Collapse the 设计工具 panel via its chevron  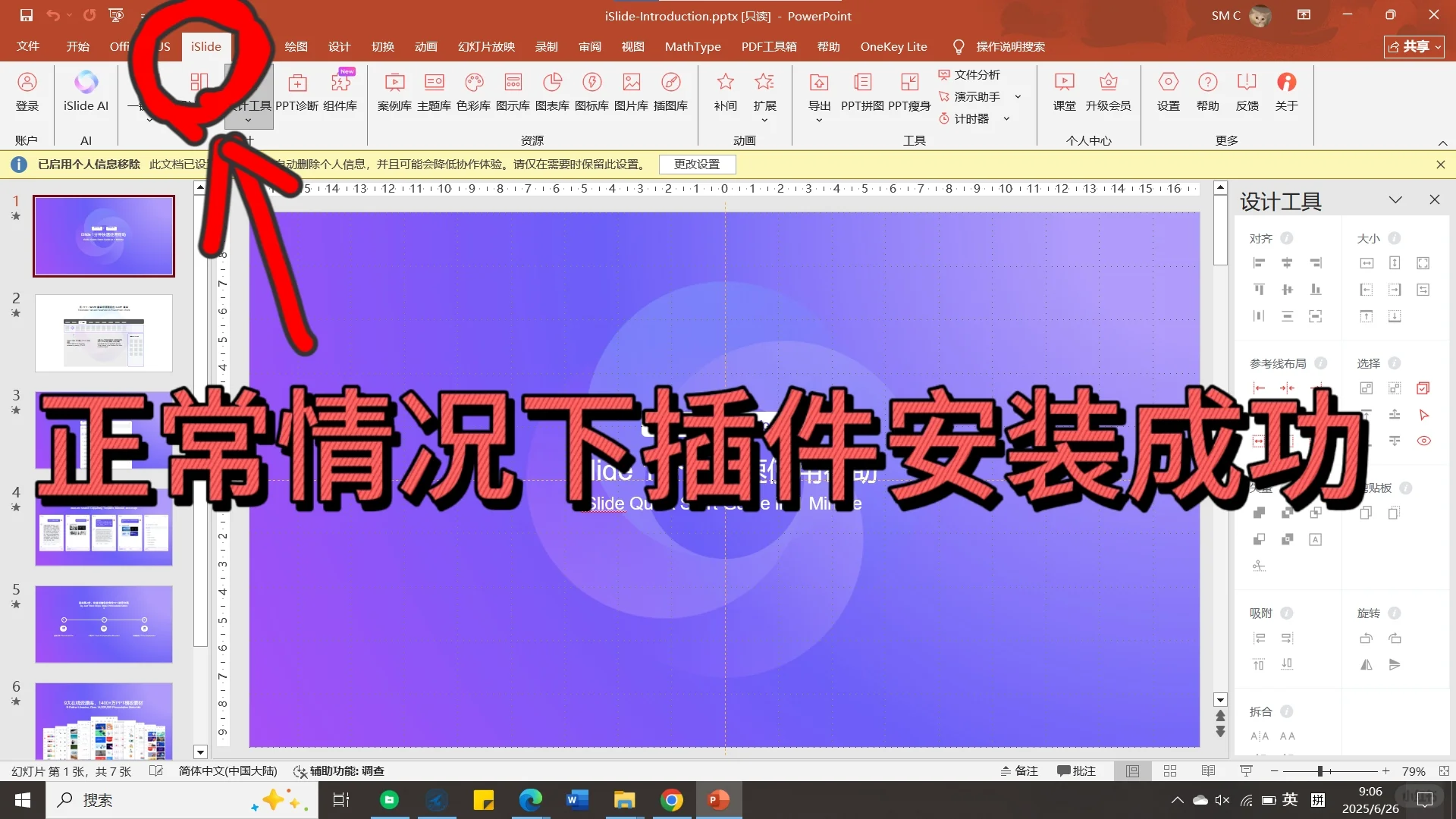(1396, 199)
